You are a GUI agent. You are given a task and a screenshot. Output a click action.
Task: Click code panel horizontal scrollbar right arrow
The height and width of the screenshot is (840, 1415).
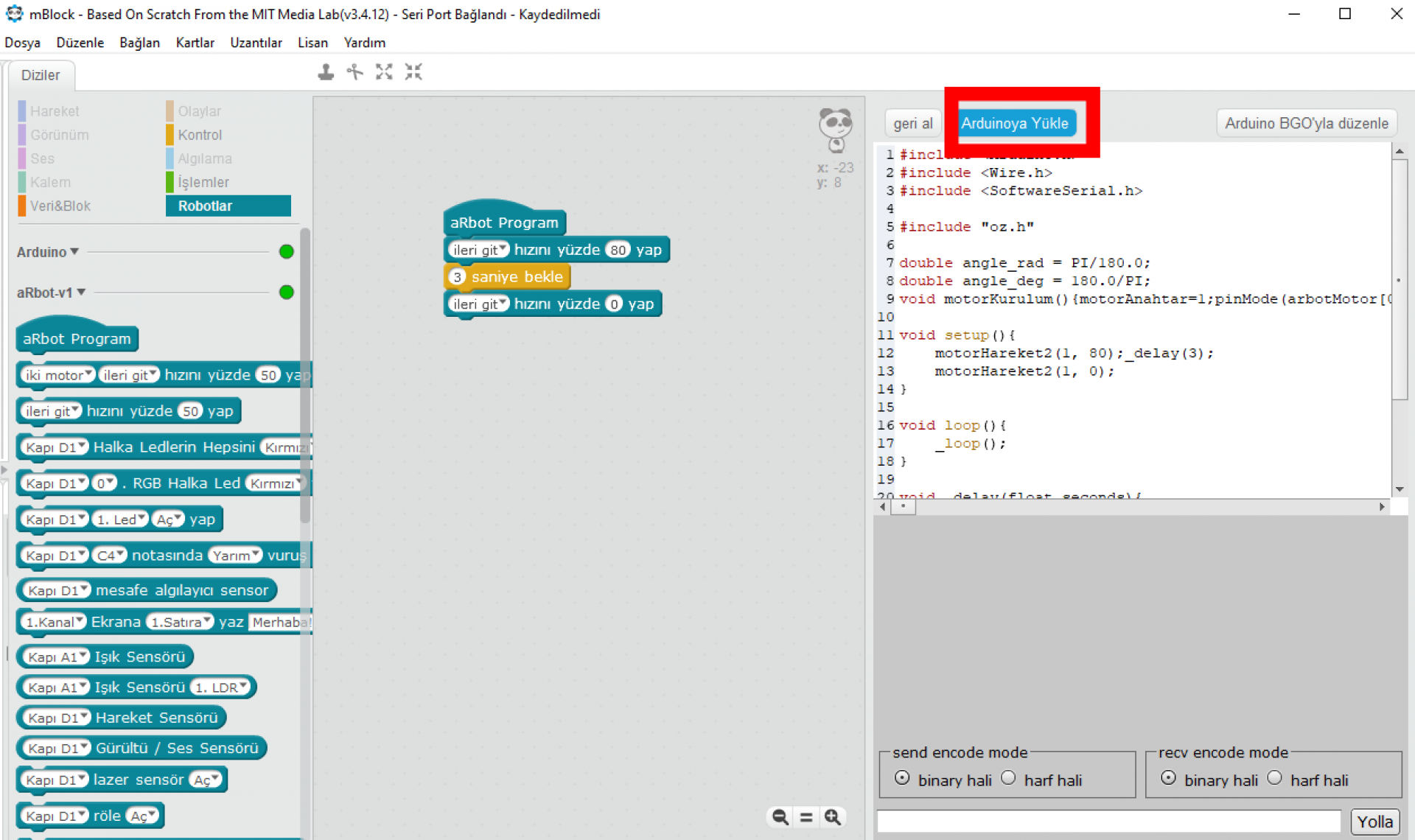1382,507
